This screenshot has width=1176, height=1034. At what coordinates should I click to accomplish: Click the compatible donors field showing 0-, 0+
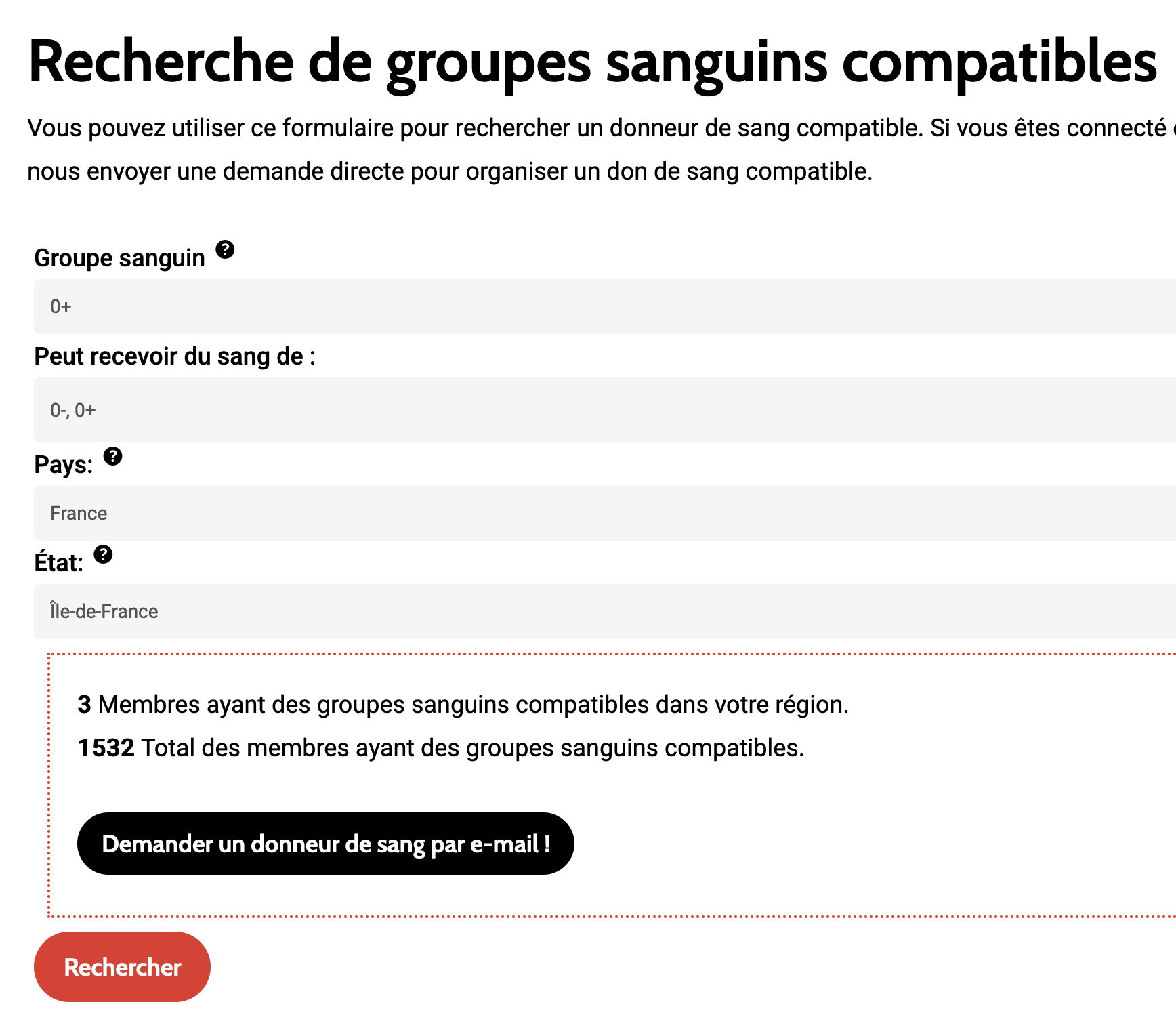click(603, 410)
